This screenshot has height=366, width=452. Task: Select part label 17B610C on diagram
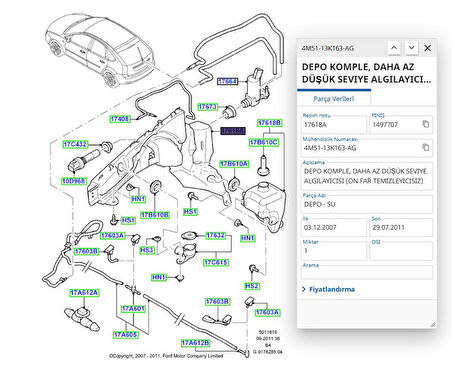263,143
